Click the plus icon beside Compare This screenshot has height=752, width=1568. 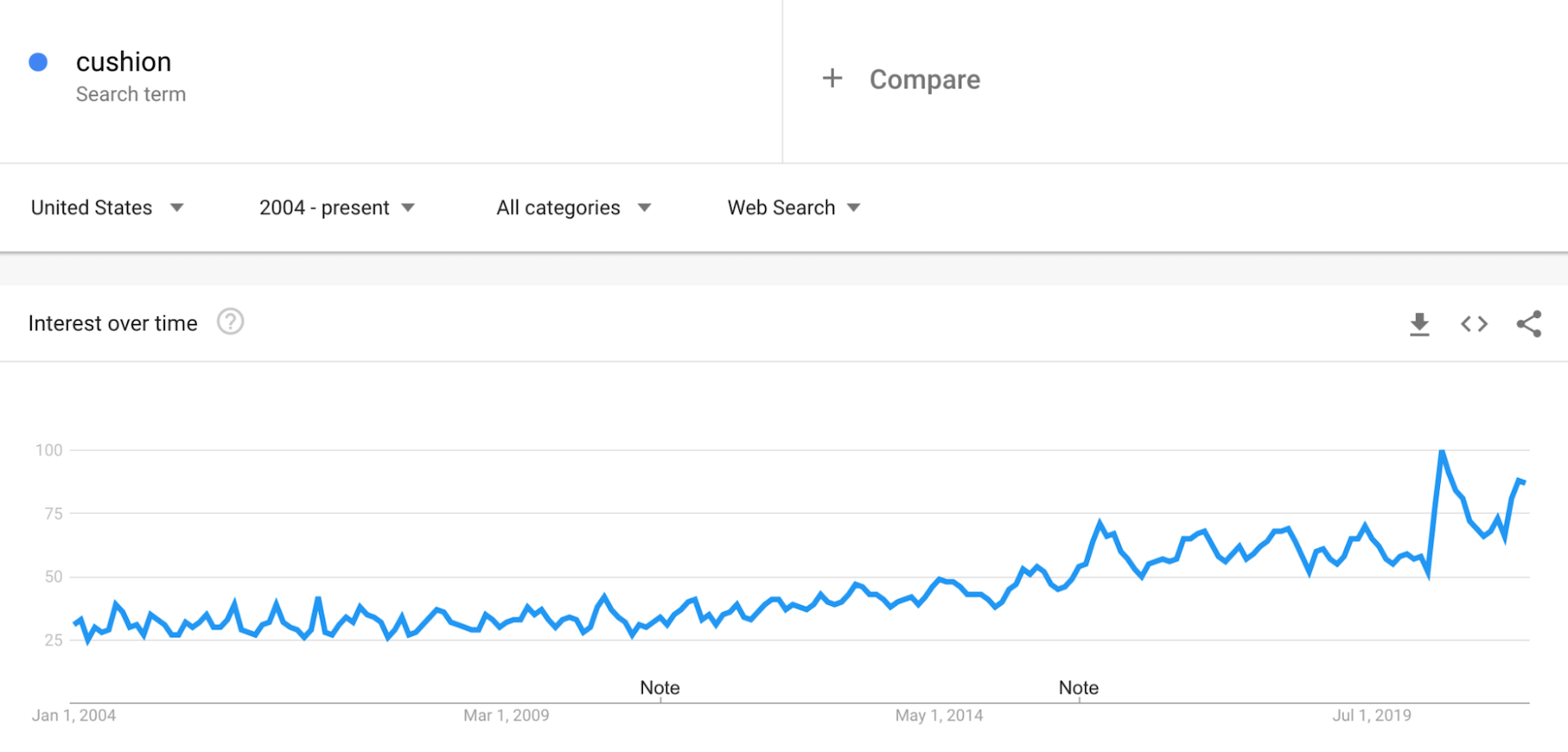[832, 79]
